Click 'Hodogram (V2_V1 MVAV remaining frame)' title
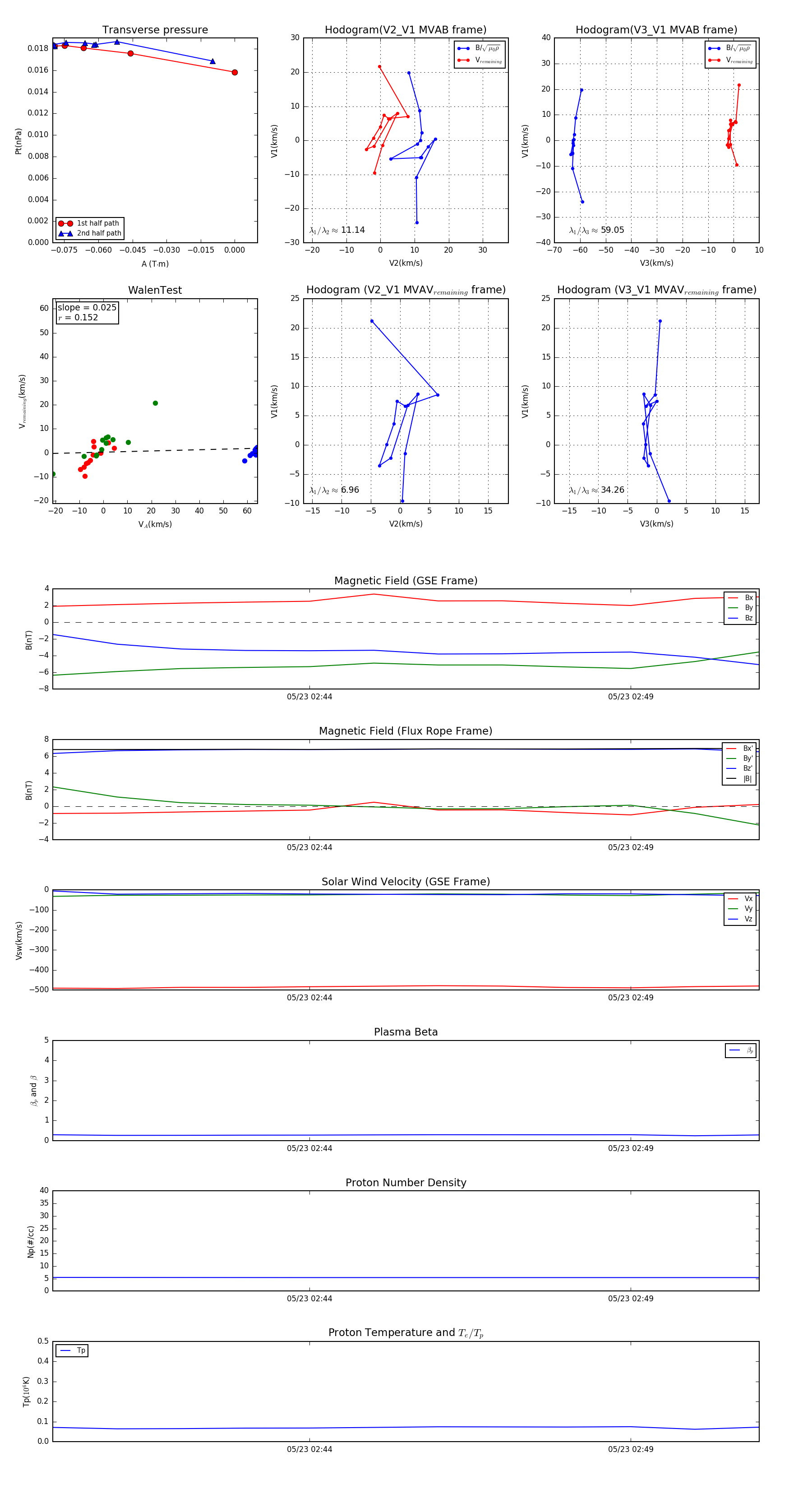Image resolution: width=812 pixels, height=1489 pixels. 406,290
